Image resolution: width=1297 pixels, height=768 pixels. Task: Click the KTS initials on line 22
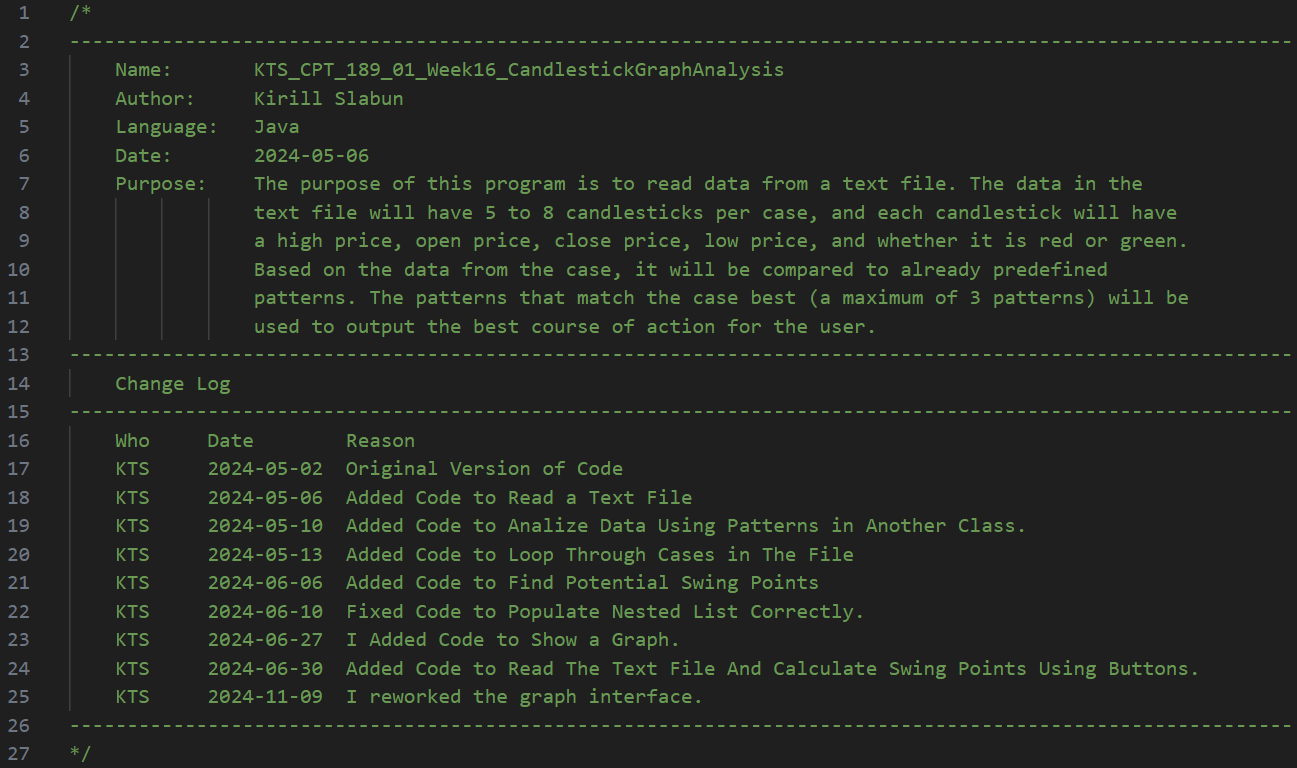(x=132, y=612)
